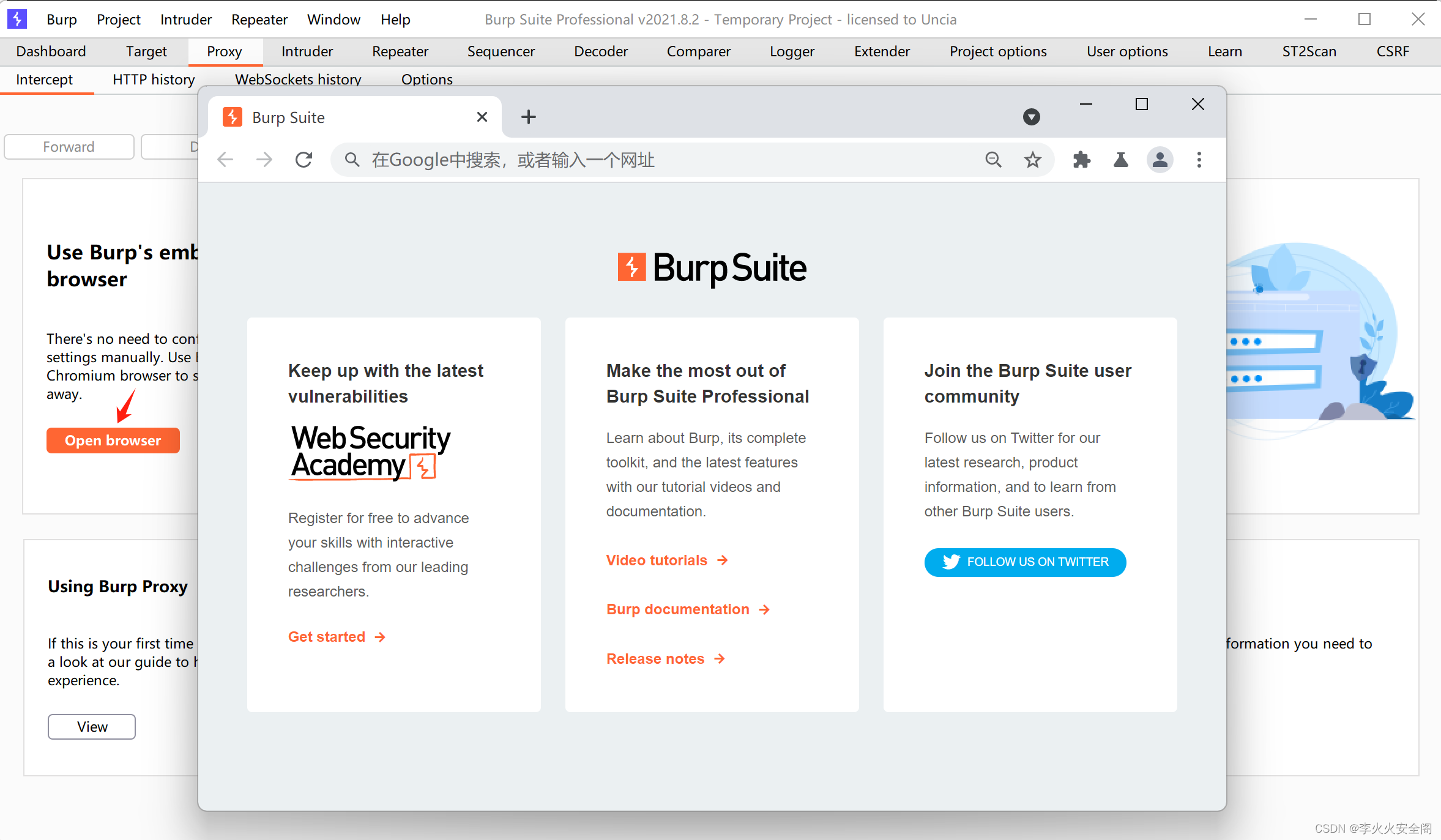The width and height of the screenshot is (1441, 840).
Task: Click the Burp Suite proxy intercept icon
Action: click(x=46, y=79)
